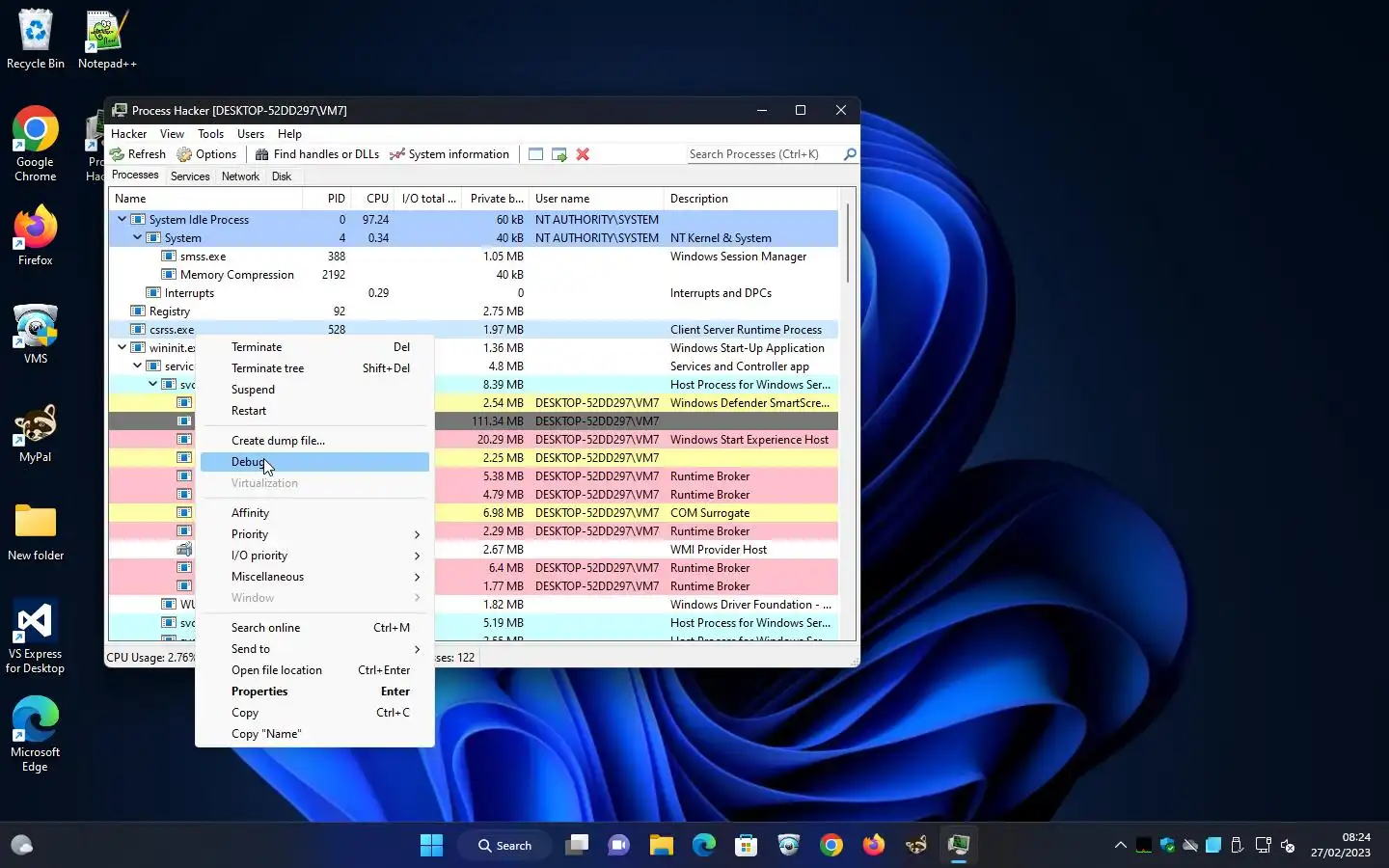Click the taskbar clock and date

click(x=1341, y=845)
